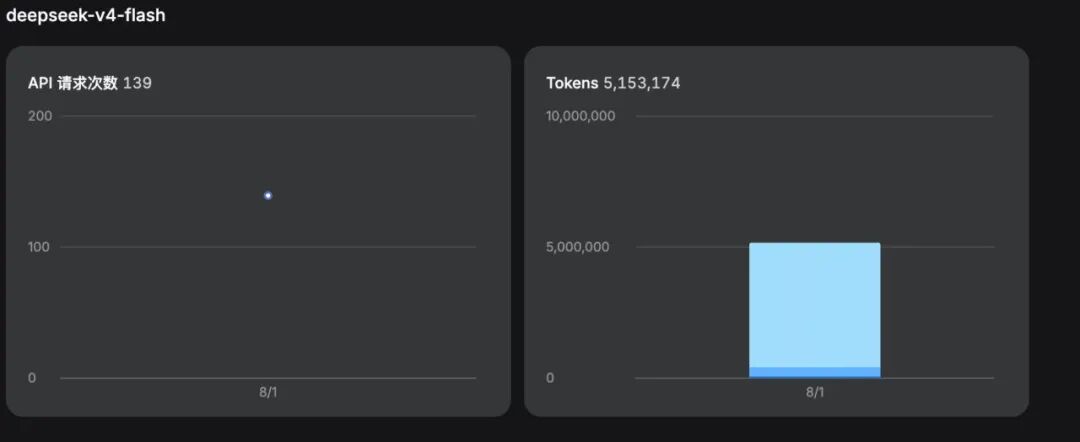Click the 5,000,000 y-axis label
Viewport: 1080px width, 442px height.
[578, 247]
